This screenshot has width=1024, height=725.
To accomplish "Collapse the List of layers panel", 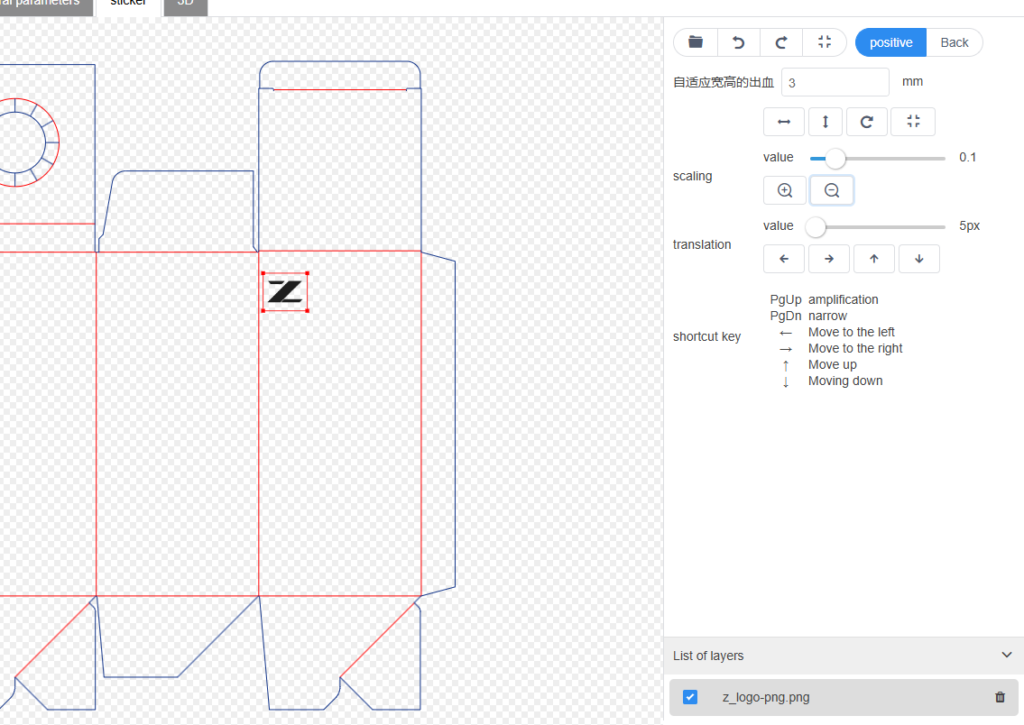I will point(1006,655).
